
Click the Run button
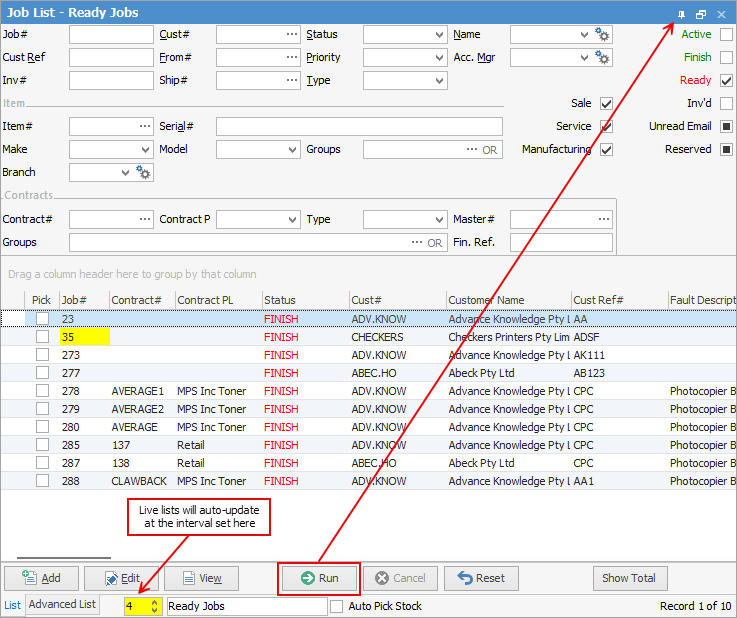click(319, 578)
